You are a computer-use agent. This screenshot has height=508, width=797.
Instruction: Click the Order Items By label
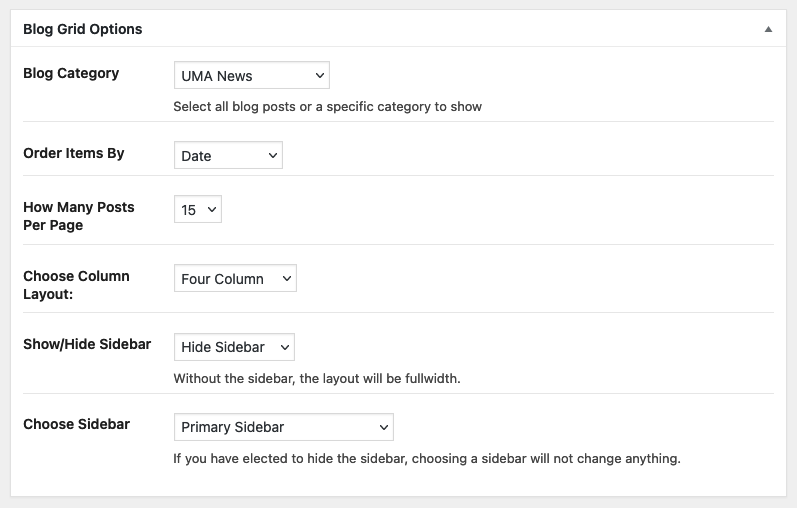tap(74, 153)
